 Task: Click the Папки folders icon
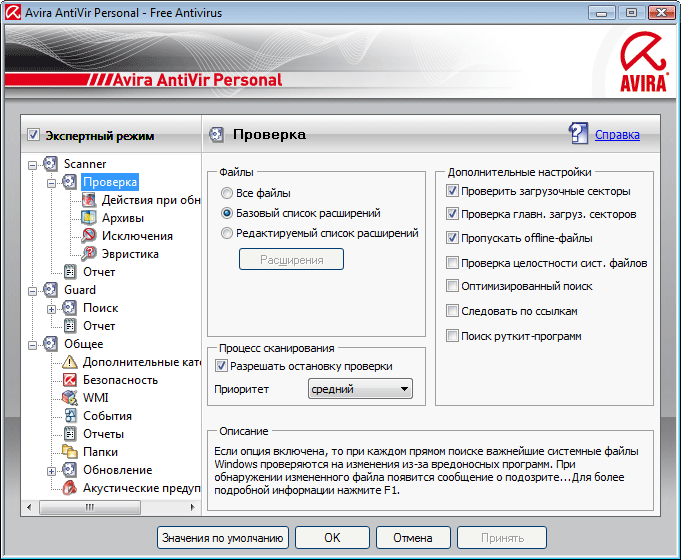pyautogui.click(x=69, y=452)
